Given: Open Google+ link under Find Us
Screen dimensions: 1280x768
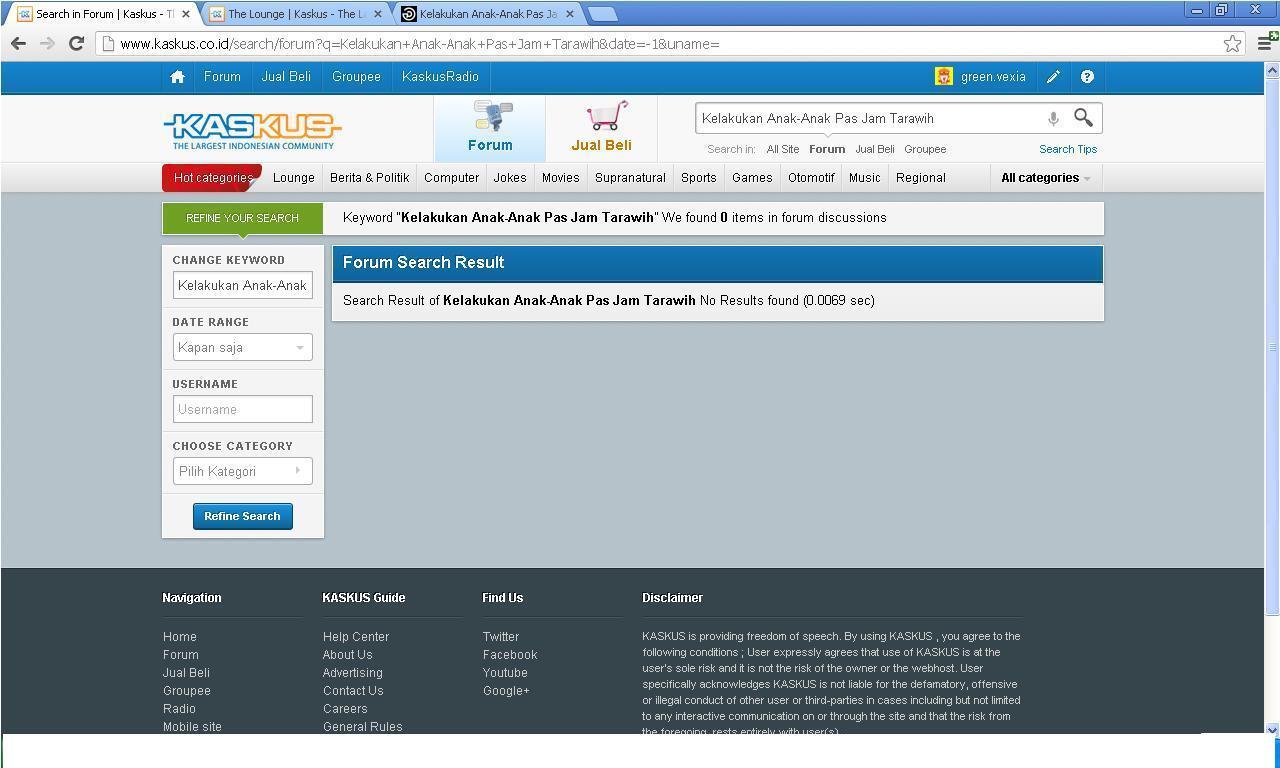Looking at the screenshot, I should 506,691.
